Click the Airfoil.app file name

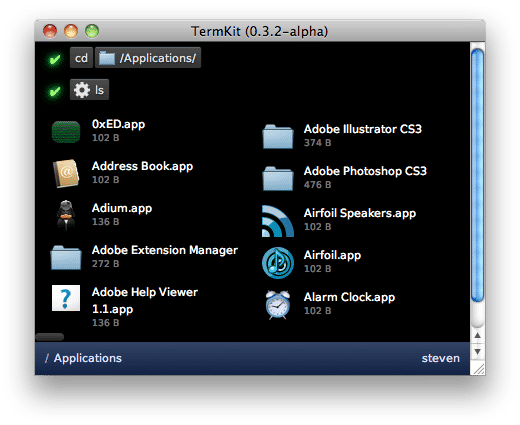coord(332,255)
